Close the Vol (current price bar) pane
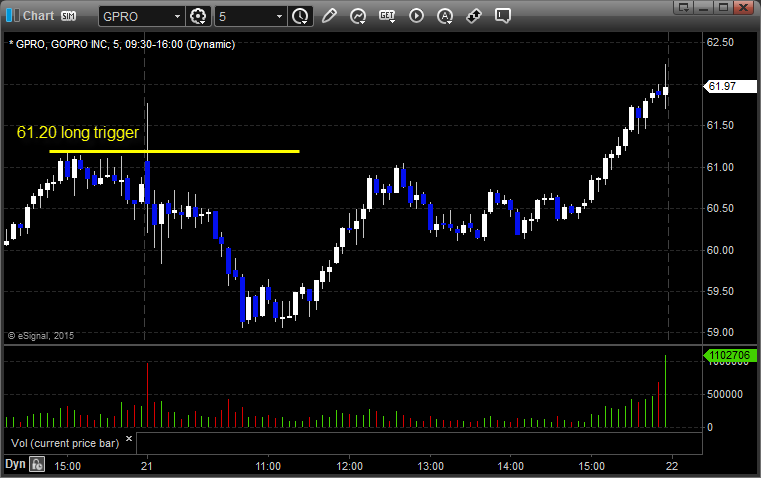761x478 pixels. point(129,439)
